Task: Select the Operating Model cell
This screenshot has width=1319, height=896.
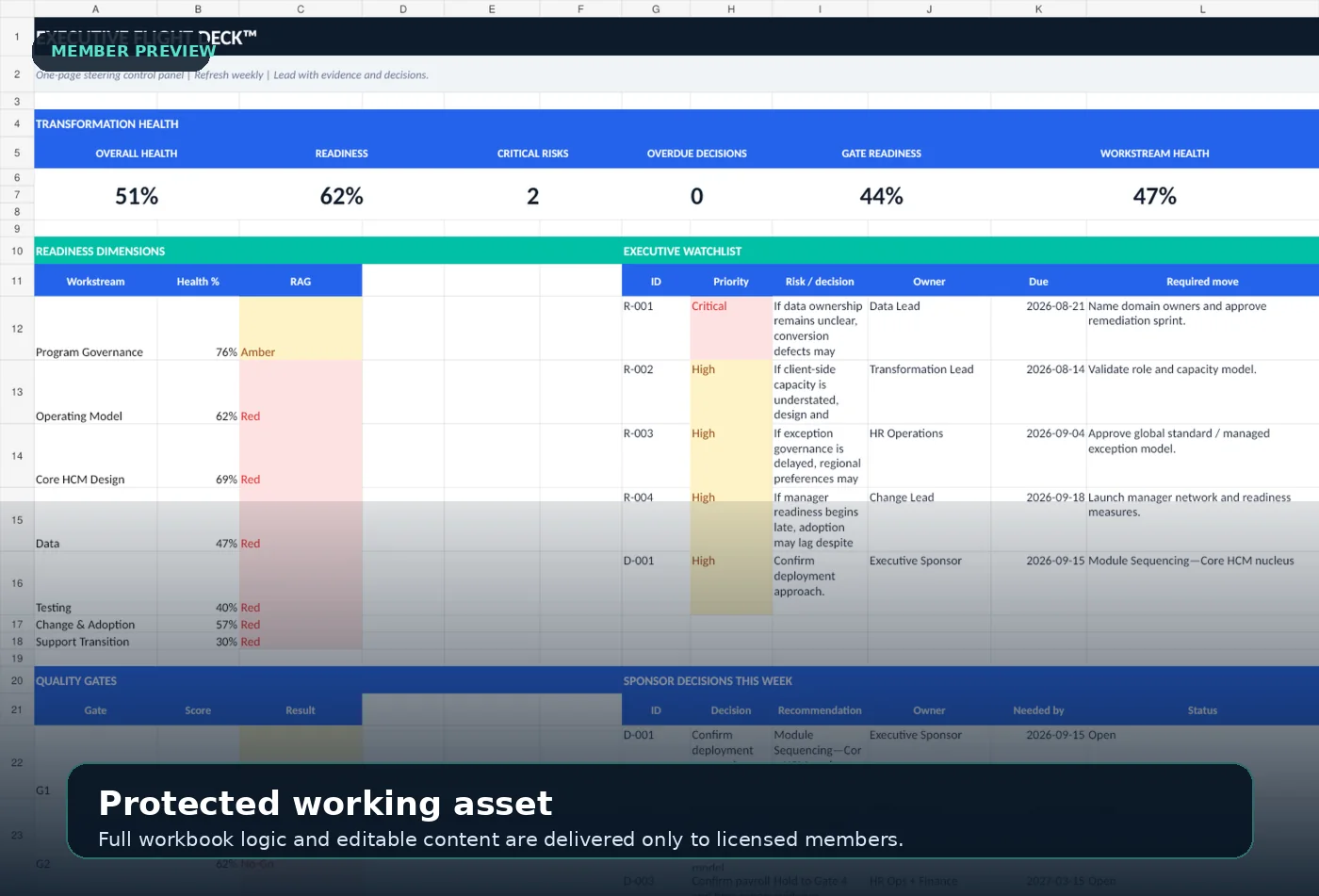Action: click(95, 392)
